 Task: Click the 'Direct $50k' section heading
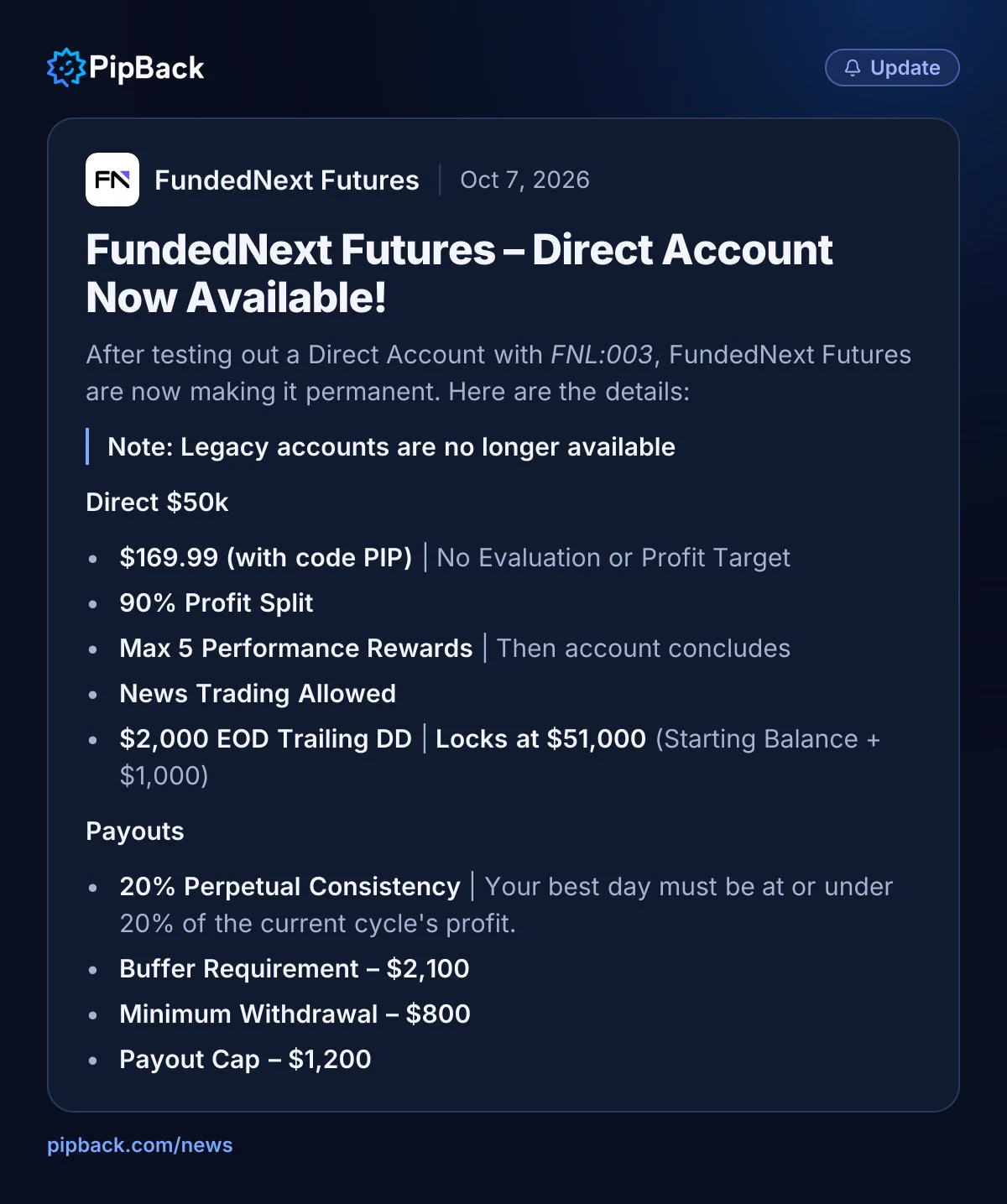[x=157, y=503]
